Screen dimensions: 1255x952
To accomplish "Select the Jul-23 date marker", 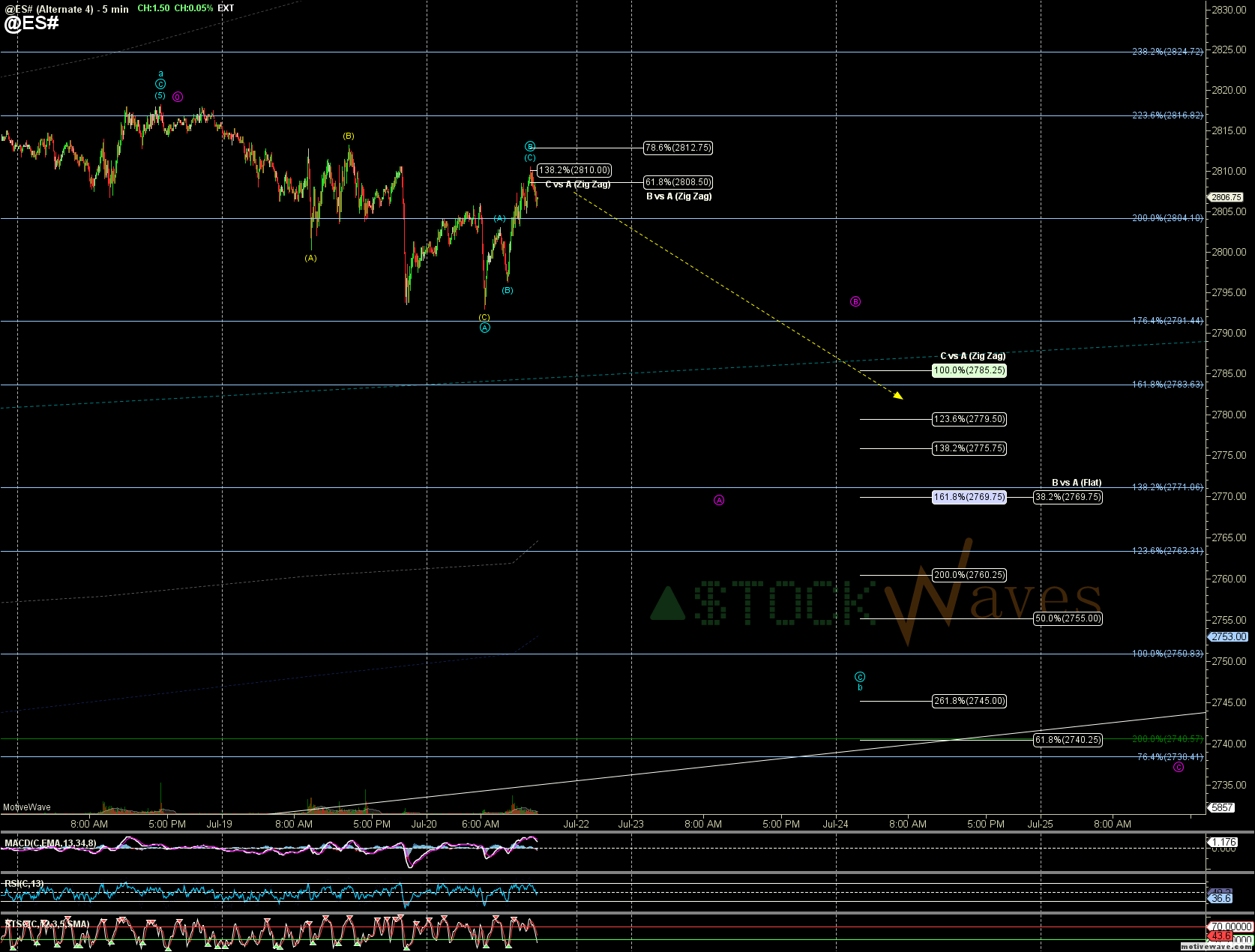I will [630, 824].
